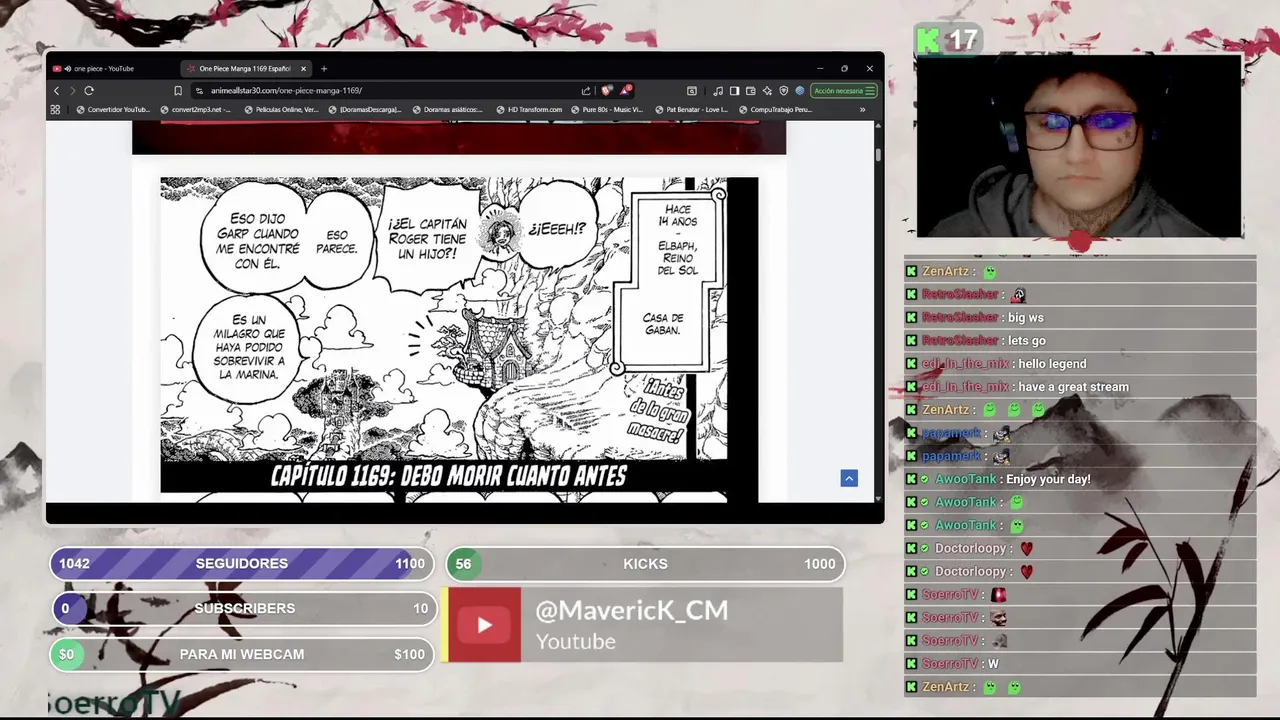Open the Pure 80s Music bookmark
The height and width of the screenshot is (720, 1280).
coord(607,110)
